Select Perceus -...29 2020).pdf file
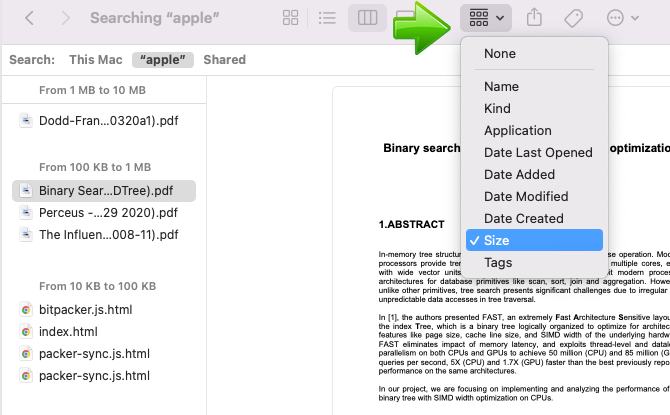This screenshot has height=415, width=670. coord(104,213)
